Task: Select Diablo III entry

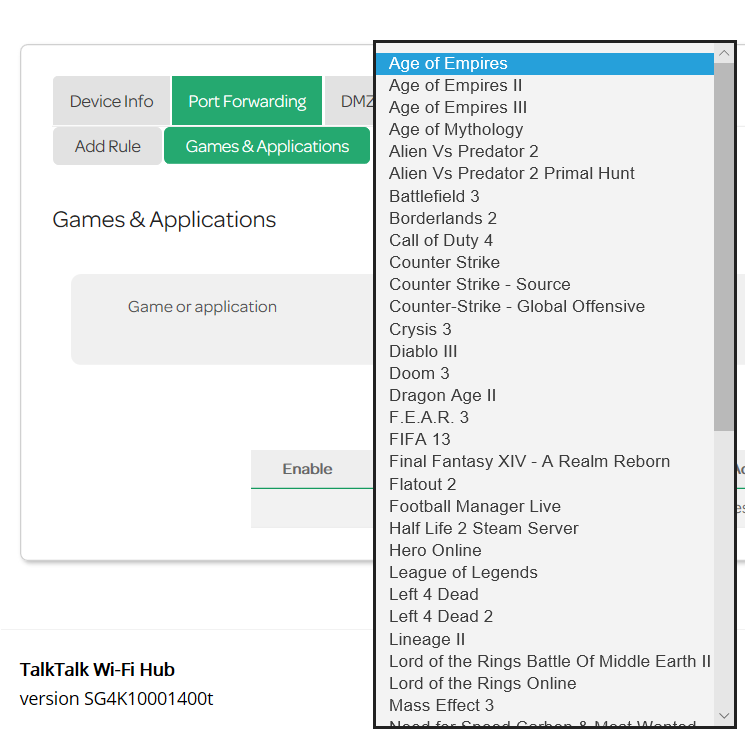Action: [545, 352]
